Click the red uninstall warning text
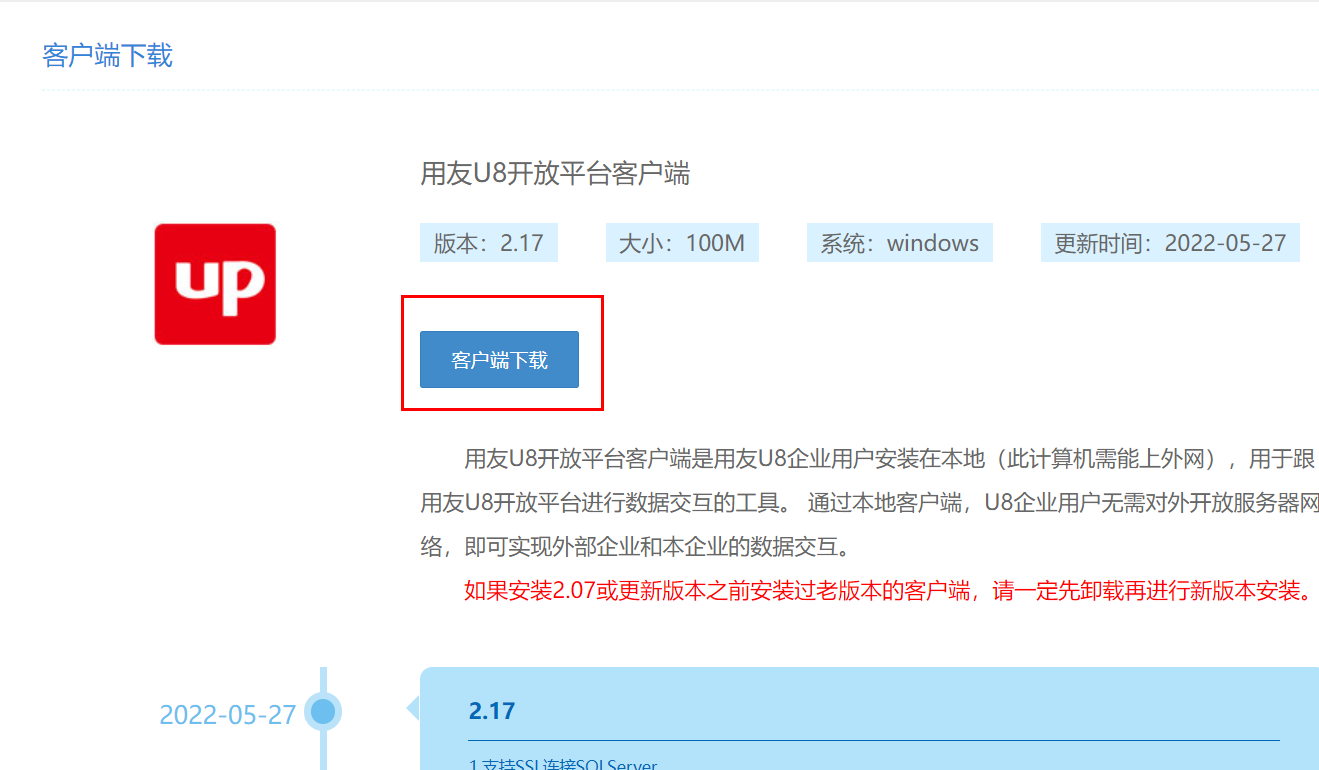The image size is (1319, 770). pyautogui.click(x=887, y=590)
